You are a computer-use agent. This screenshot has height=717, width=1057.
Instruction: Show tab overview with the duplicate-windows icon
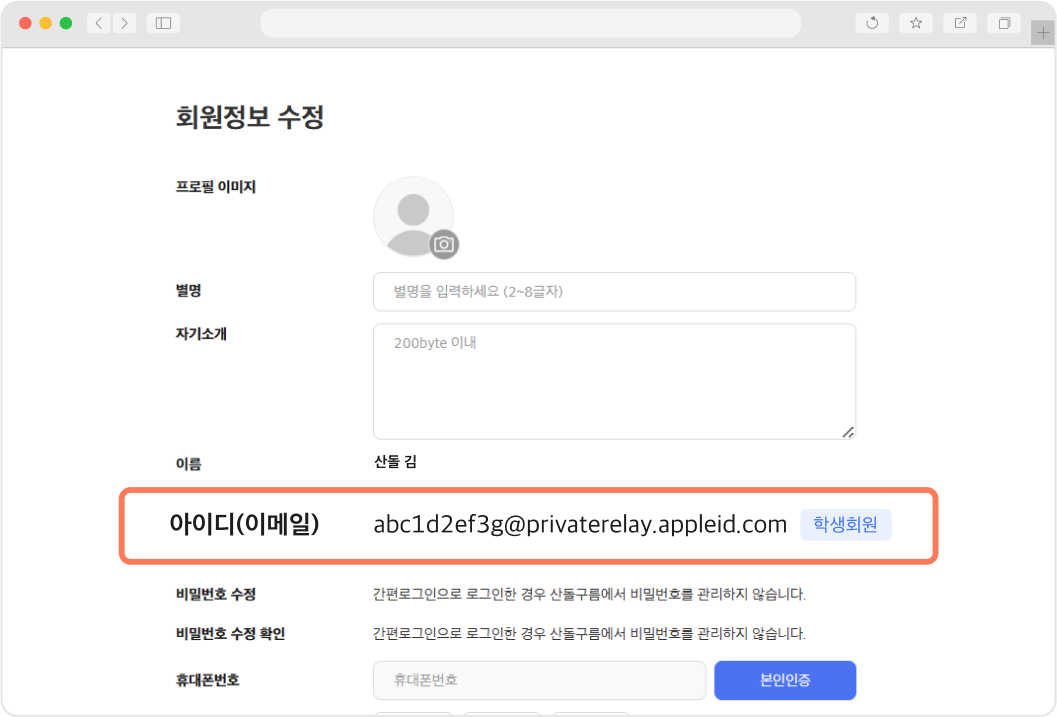point(1004,23)
